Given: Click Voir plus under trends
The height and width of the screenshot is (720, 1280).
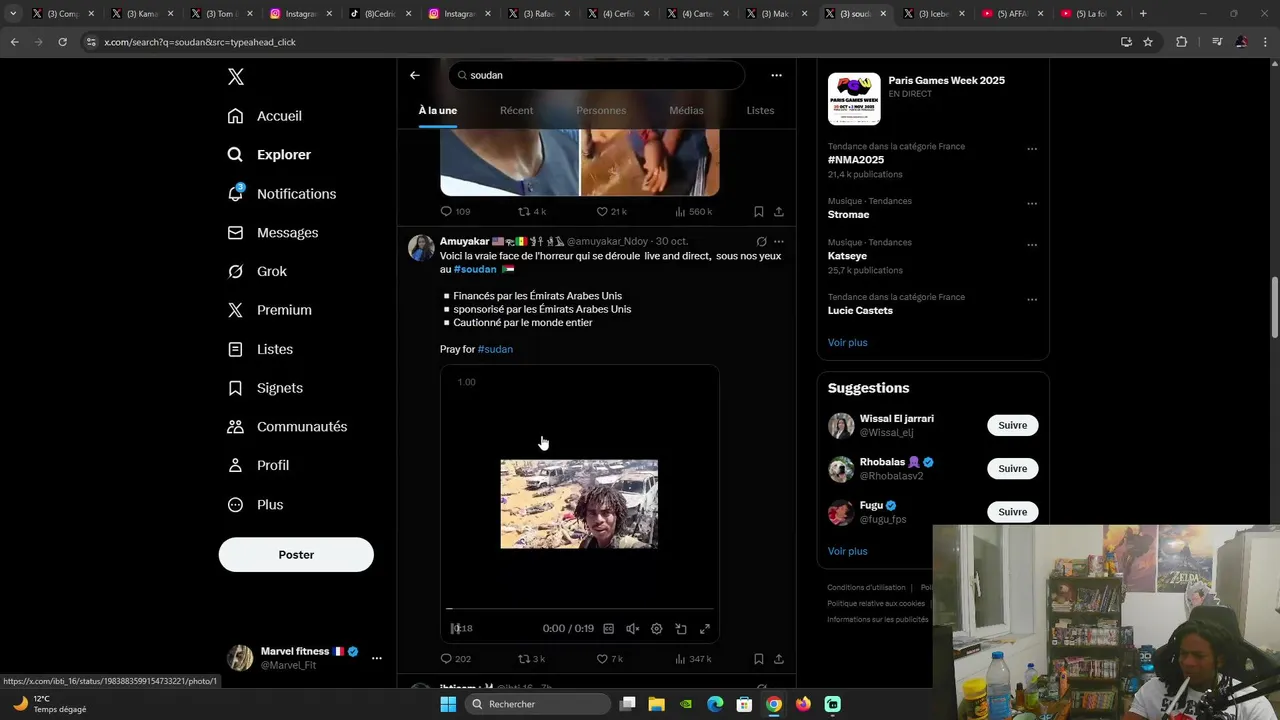Looking at the screenshot, I should click(x=847, y=343).
